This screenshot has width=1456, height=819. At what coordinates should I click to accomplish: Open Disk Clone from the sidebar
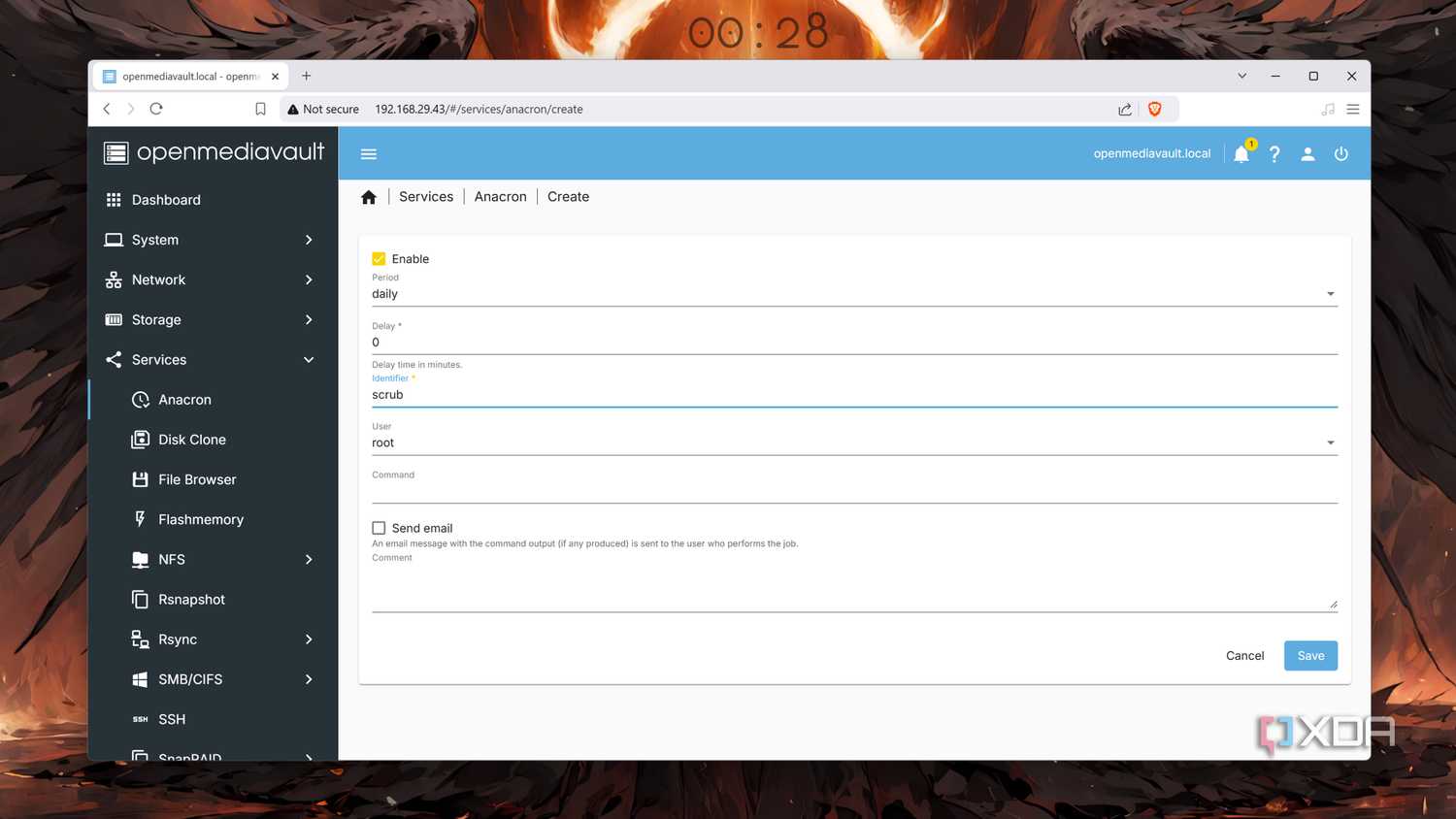pos(213,440)
